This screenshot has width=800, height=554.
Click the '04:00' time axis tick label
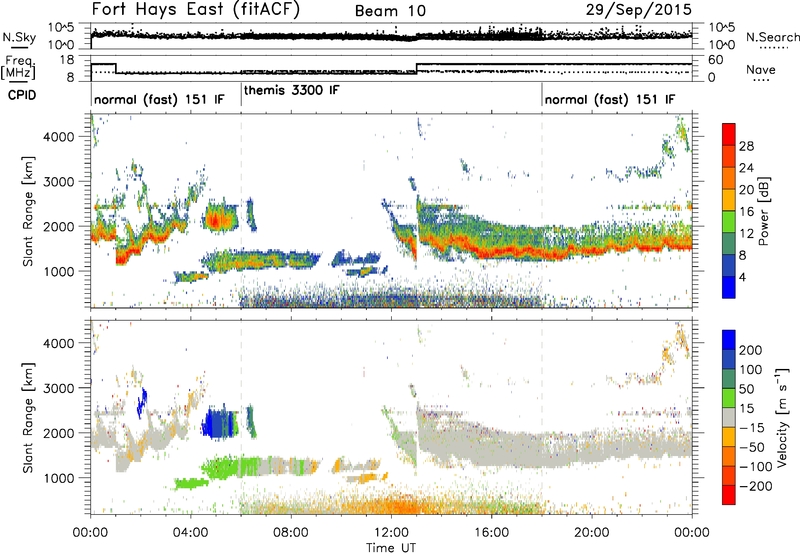[191, 533]
